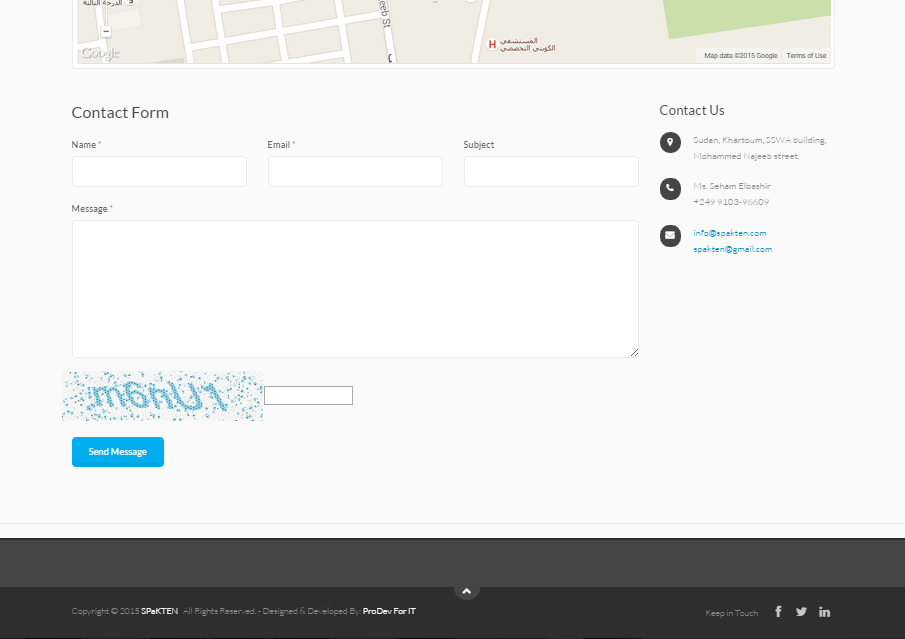Open the Twitter link in footer
The width and height of the screenshot is (905, 639).
pos(801,612)
